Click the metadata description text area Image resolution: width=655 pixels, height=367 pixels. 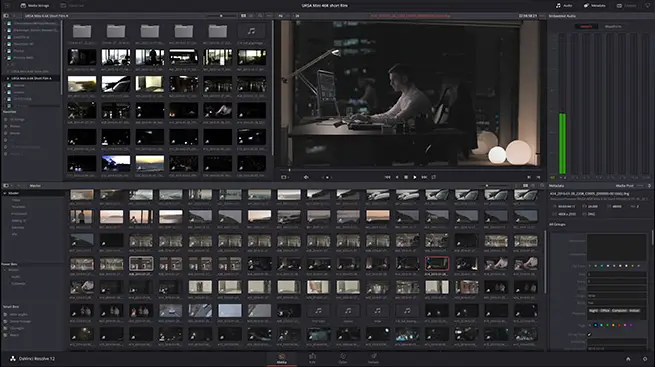tap(616, 247)
